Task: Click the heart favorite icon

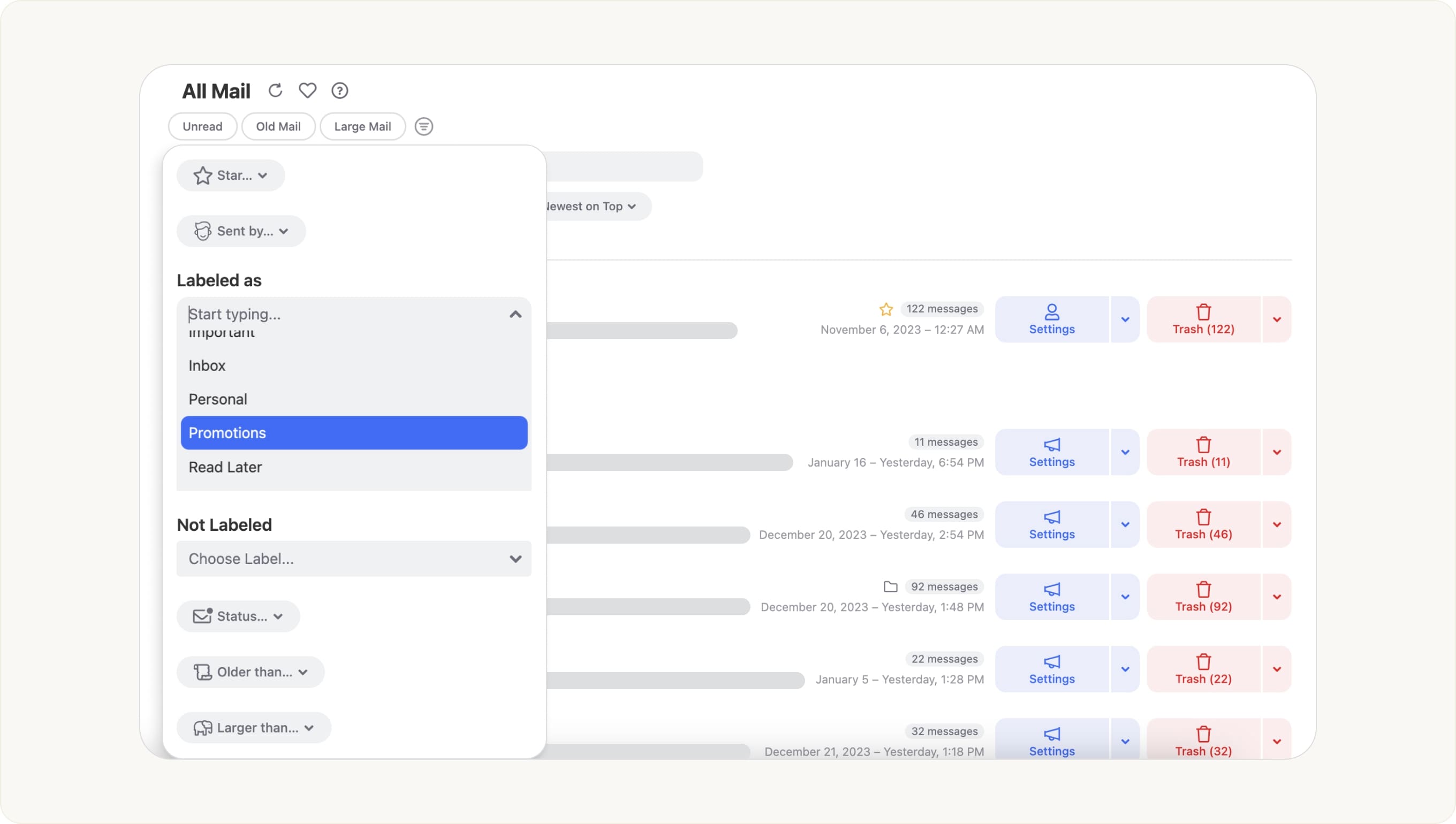Action: pyautogui.click(x=307, y=90)
